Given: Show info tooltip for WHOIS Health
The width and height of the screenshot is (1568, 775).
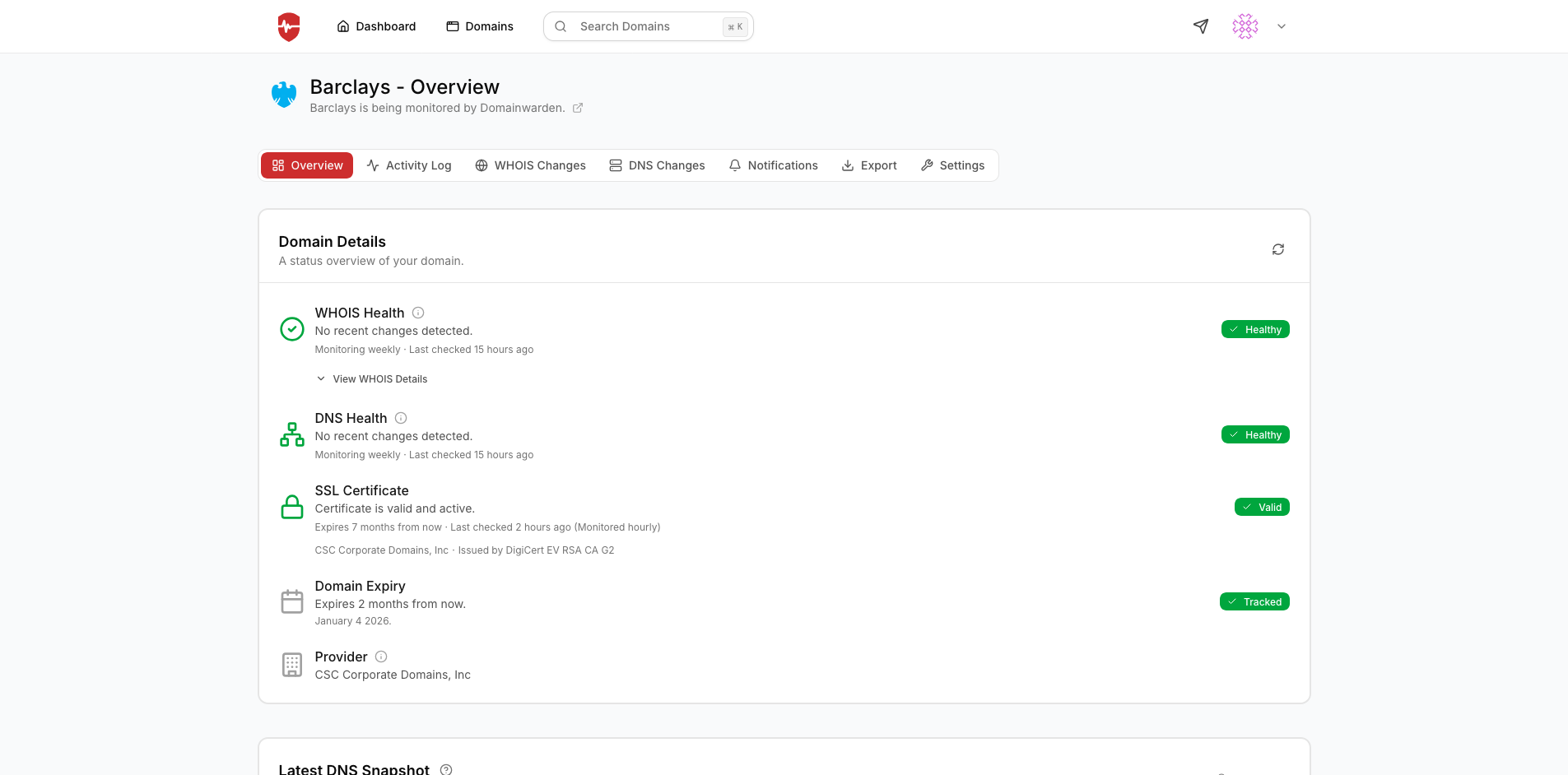Looking at the screenshot, I should 418,313.
